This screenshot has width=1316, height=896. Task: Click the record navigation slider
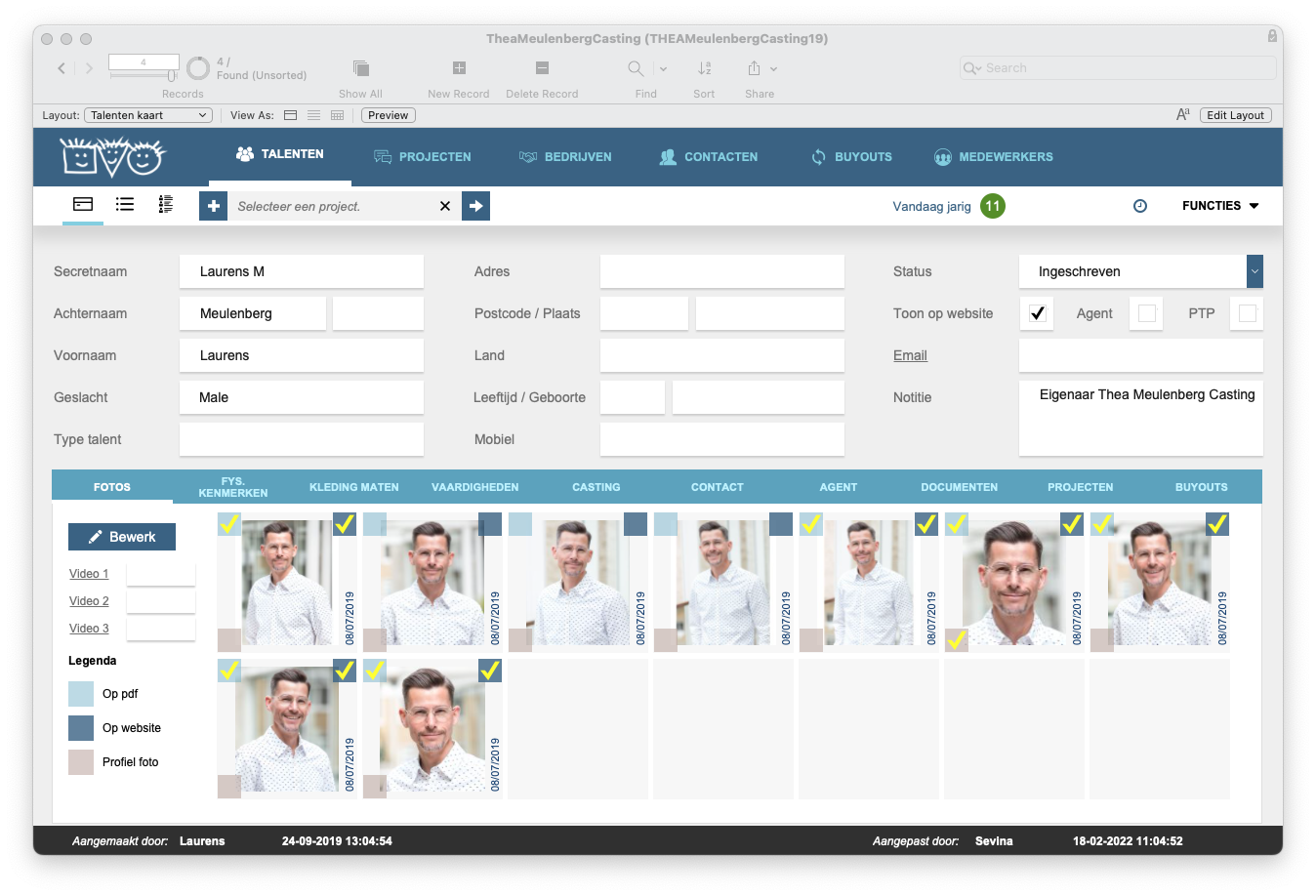tap(144, 75)
